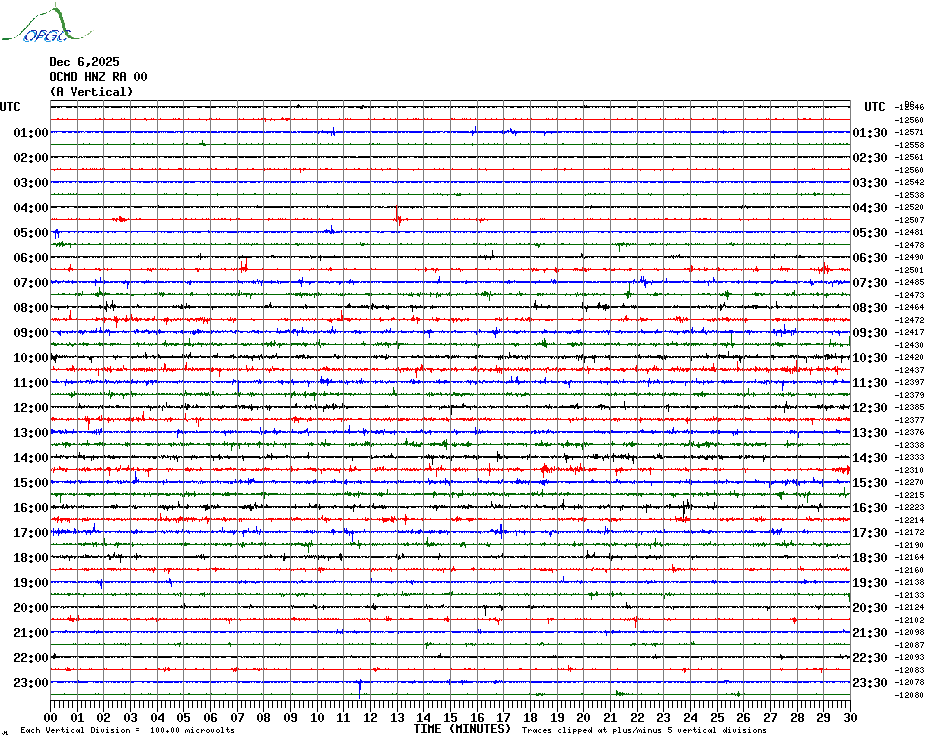
Task: Click the '01:00' hour label on left
Action: point(31,132)
